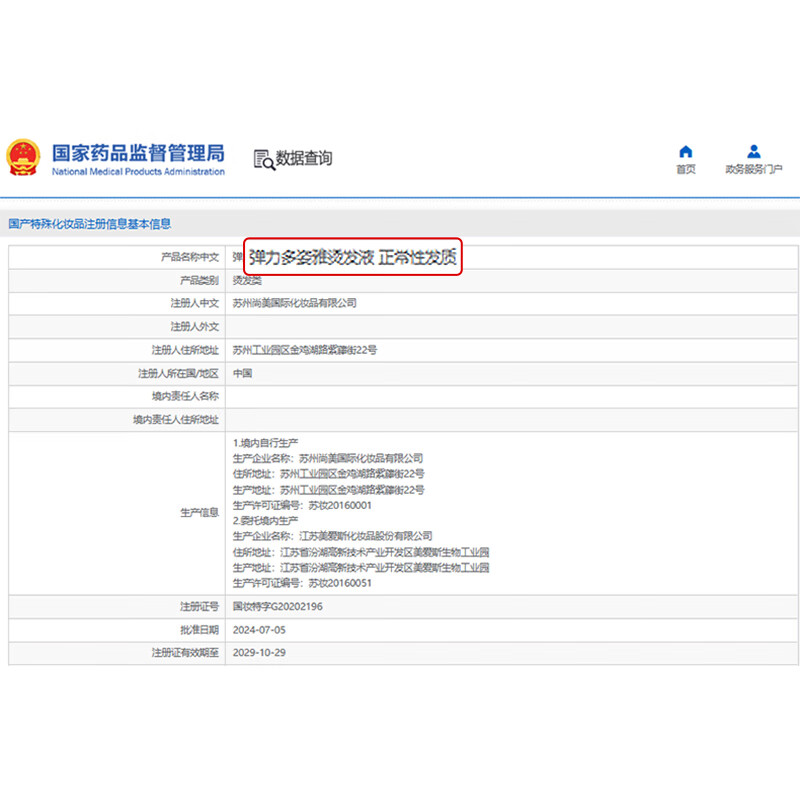Image resolution: width=800 pixels, height=800 pixels.
Task: Select the 烫发类 product category value
Action: click(249, 280)
